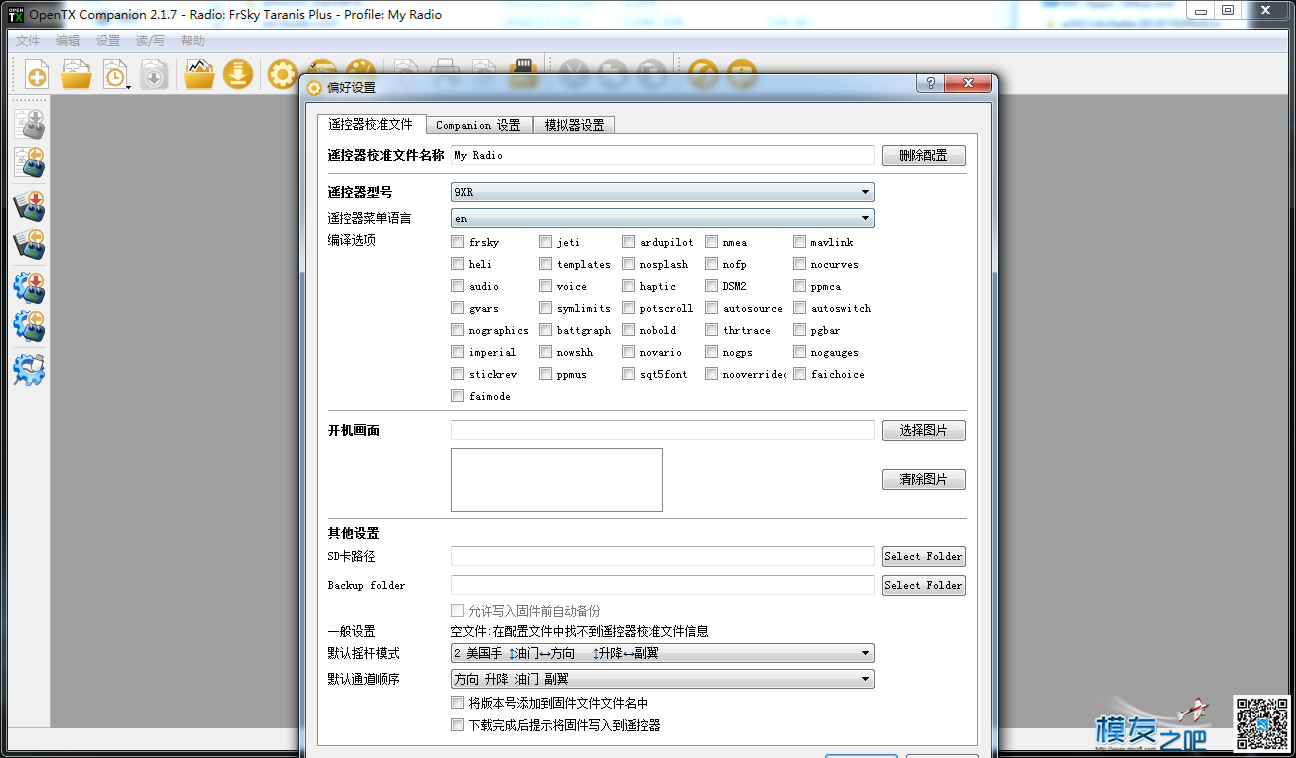The height and width of the screenshot is (758, 1296).
Task: Open the log file folder icon
Action: (199, 75)
